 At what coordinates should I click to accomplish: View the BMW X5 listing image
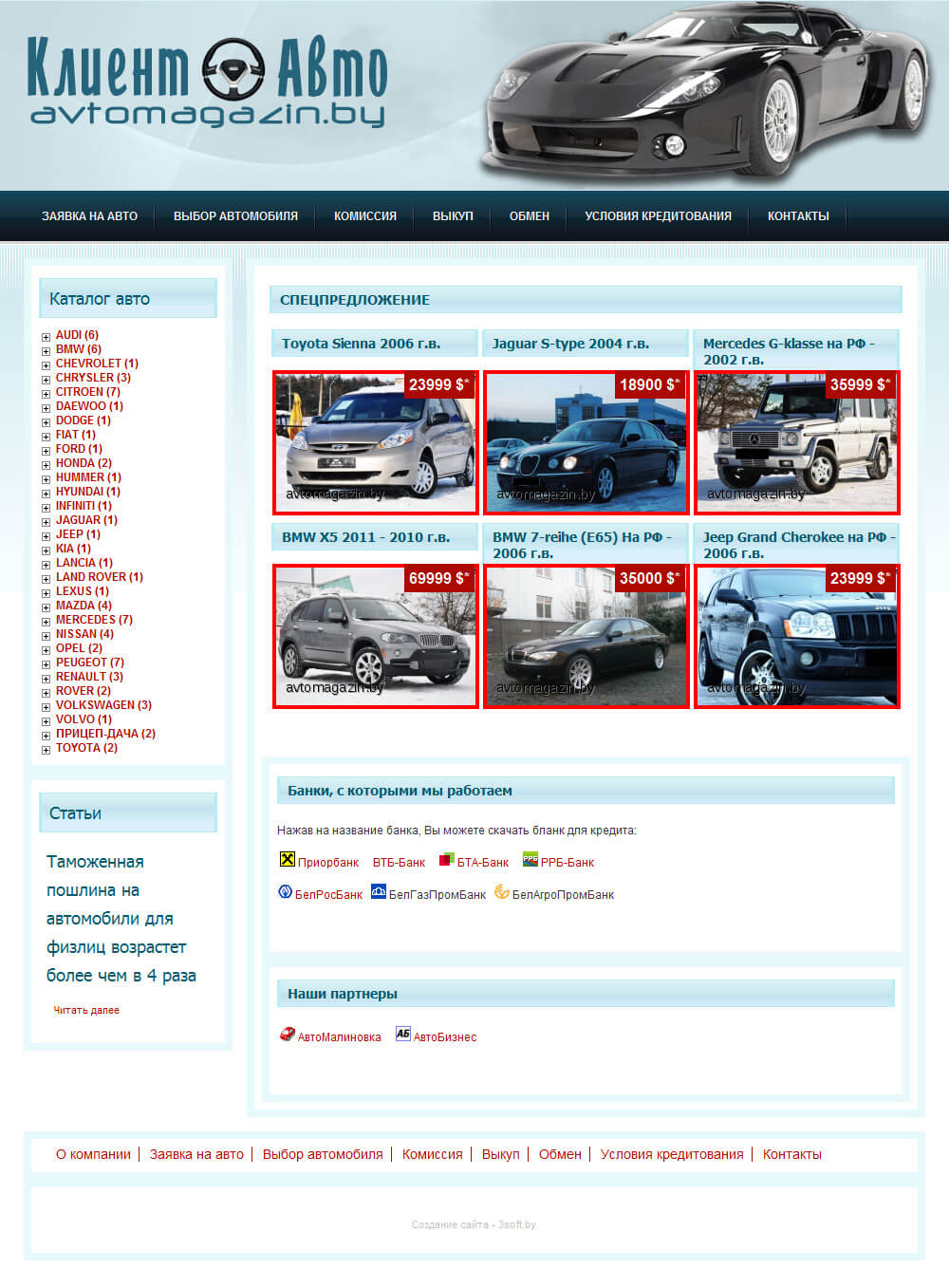[x=376, y=636]
